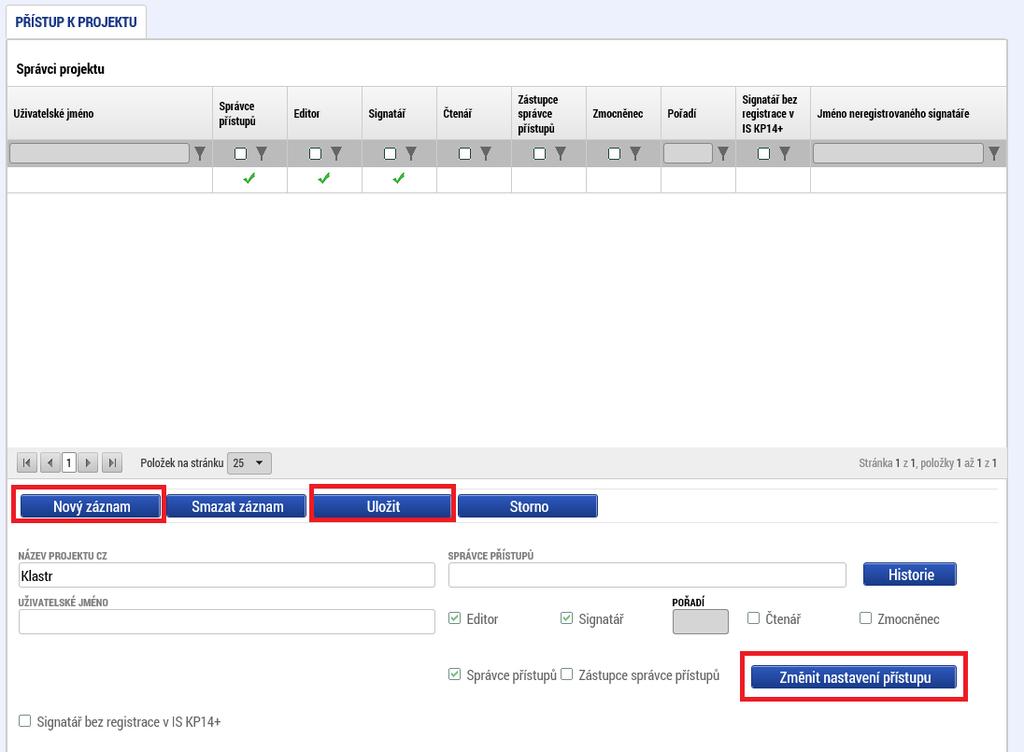Screen dimensions: 1024x752
Task: Click Nový záznam button
Action: pos(91,507)
